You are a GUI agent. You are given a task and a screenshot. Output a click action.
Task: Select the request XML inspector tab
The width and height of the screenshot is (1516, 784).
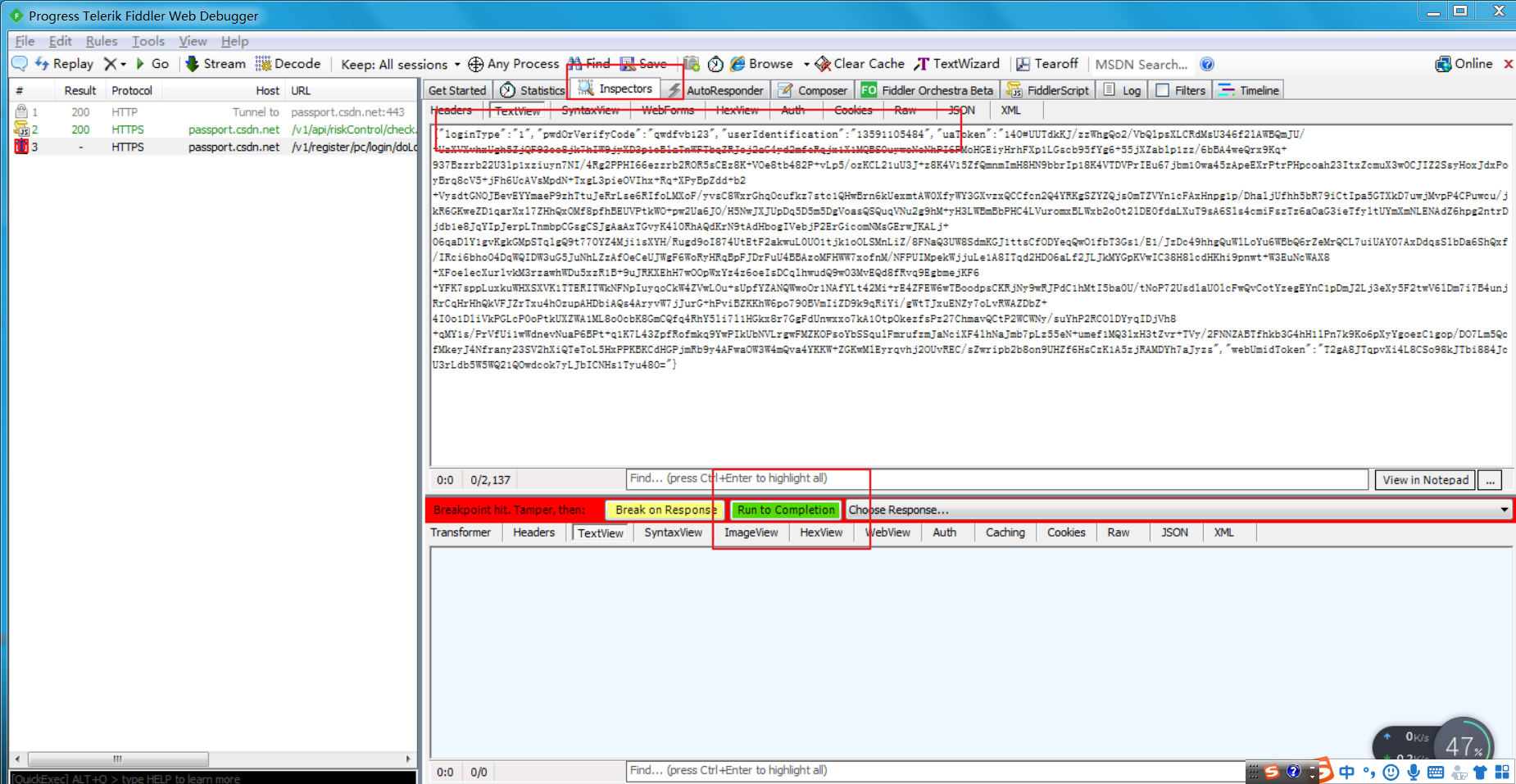[x=1010, y=110]
